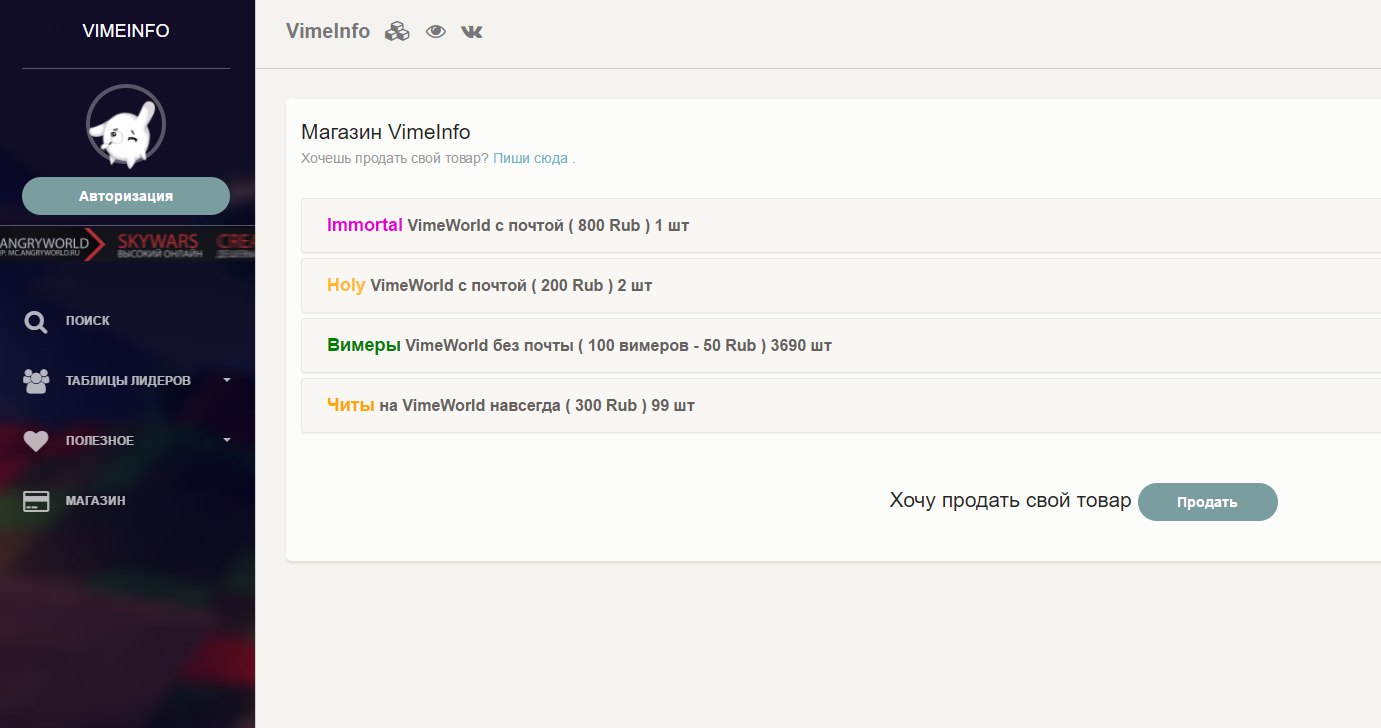Click the heart icon beside Полезное

(x=36, y=441)
